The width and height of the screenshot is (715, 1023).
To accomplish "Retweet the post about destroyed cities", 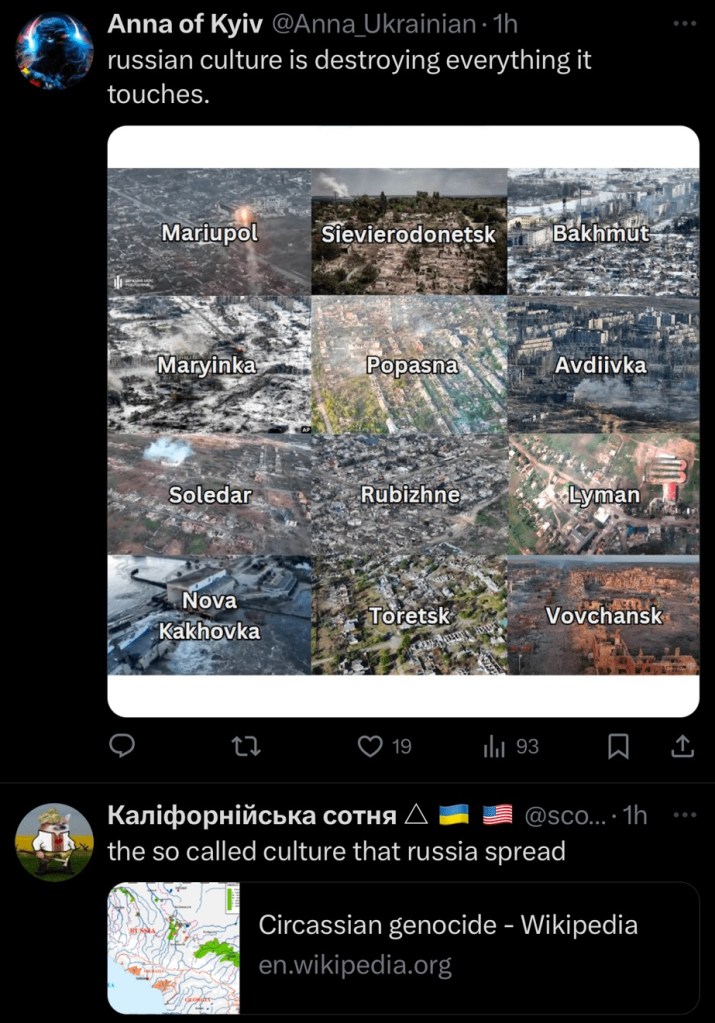I will point(247,746).
